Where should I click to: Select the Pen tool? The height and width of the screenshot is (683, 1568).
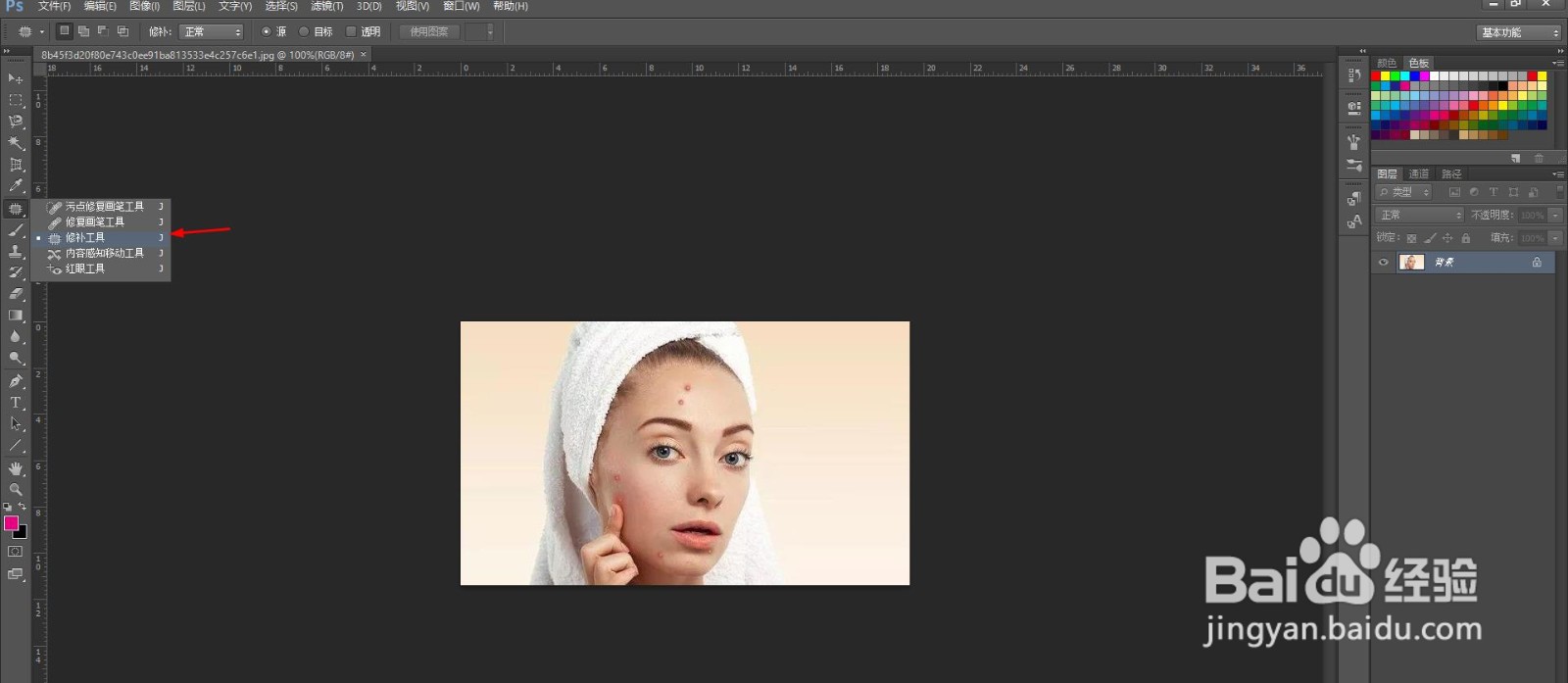[x=16, y=381]
